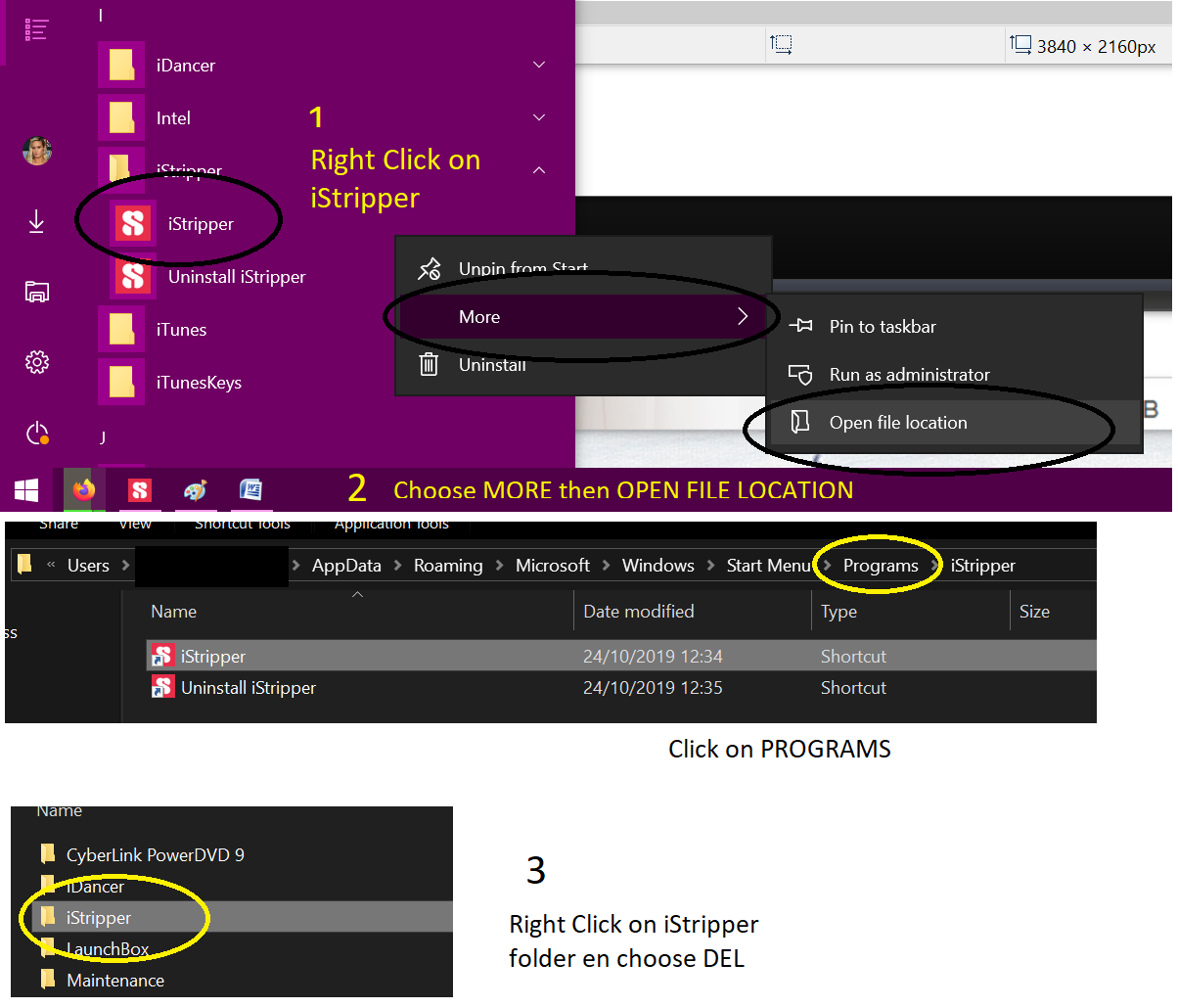This screenshot has height=1008, width=1178.
Task: Select the Uninstall iStripper shortcut file
Action: 248,688
